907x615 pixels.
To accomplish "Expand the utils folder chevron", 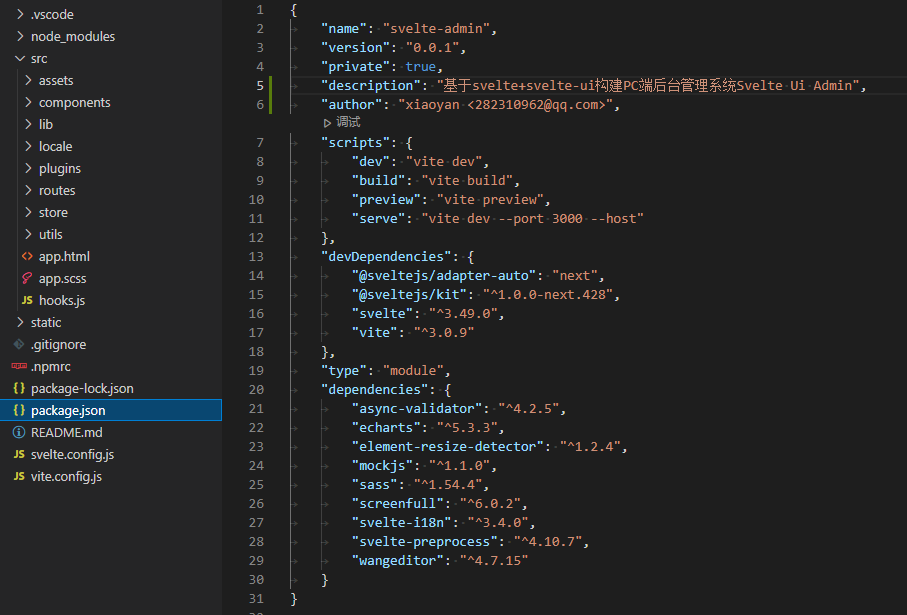I will click(28, 234).
